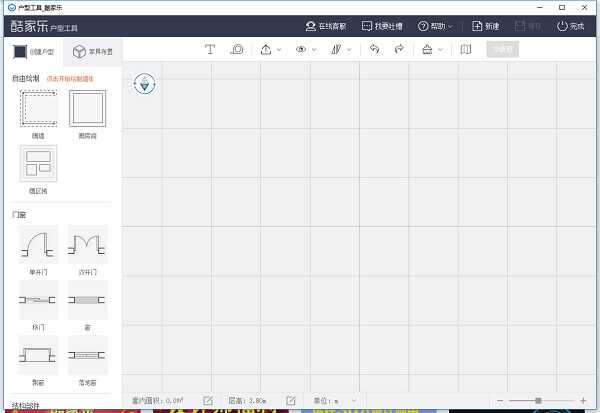This screenshot has width=600, height=413.
Task: Open the eye visibility options dropdown
Action: (x=305, y=49)
